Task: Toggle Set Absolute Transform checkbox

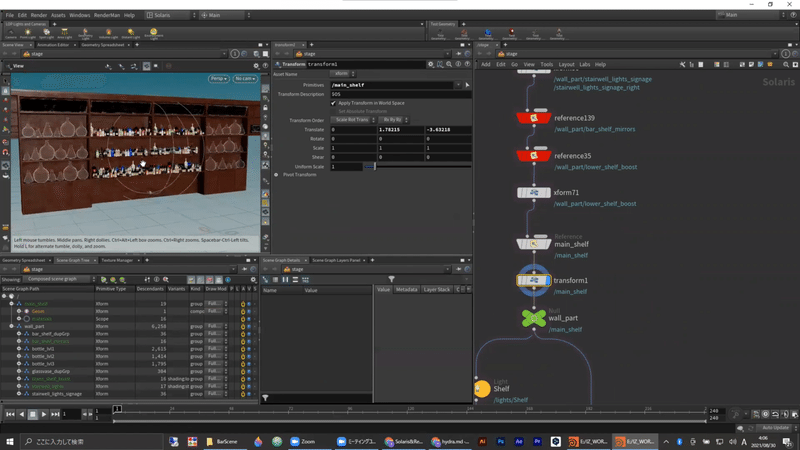Action: coord(334,111)
